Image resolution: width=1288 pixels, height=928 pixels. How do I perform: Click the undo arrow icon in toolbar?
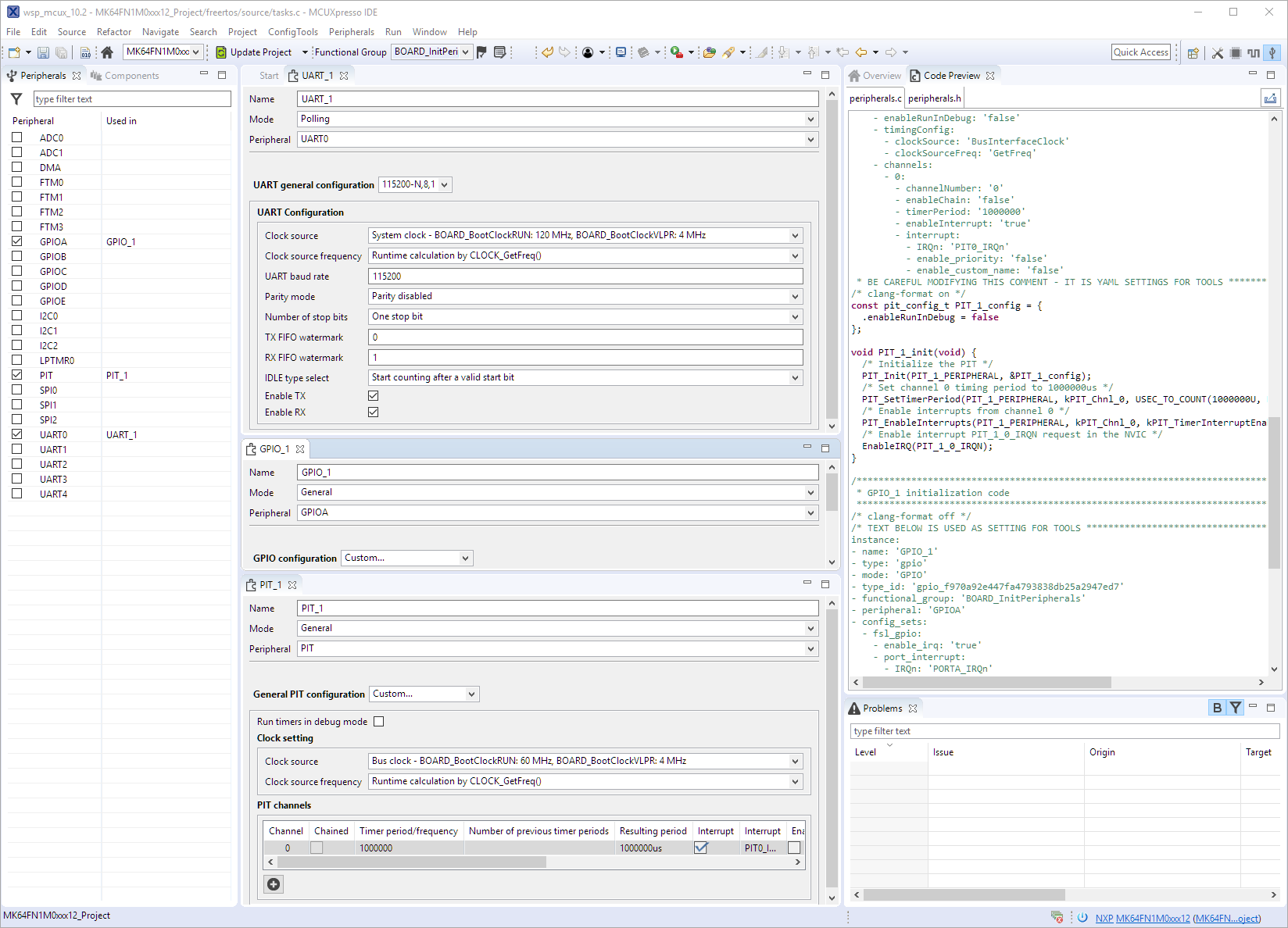547,52
